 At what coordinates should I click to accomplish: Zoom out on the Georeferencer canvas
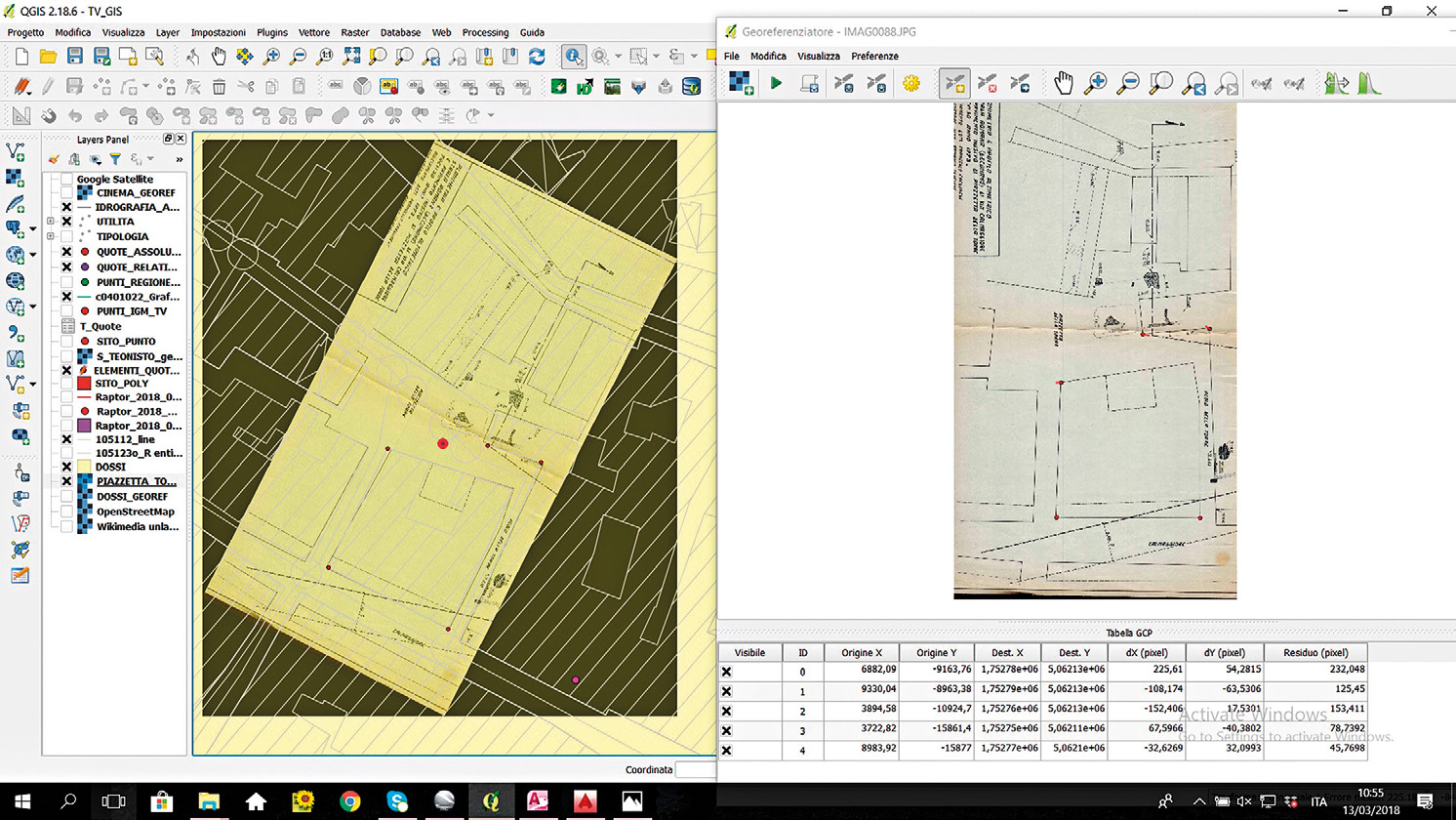1128,84
